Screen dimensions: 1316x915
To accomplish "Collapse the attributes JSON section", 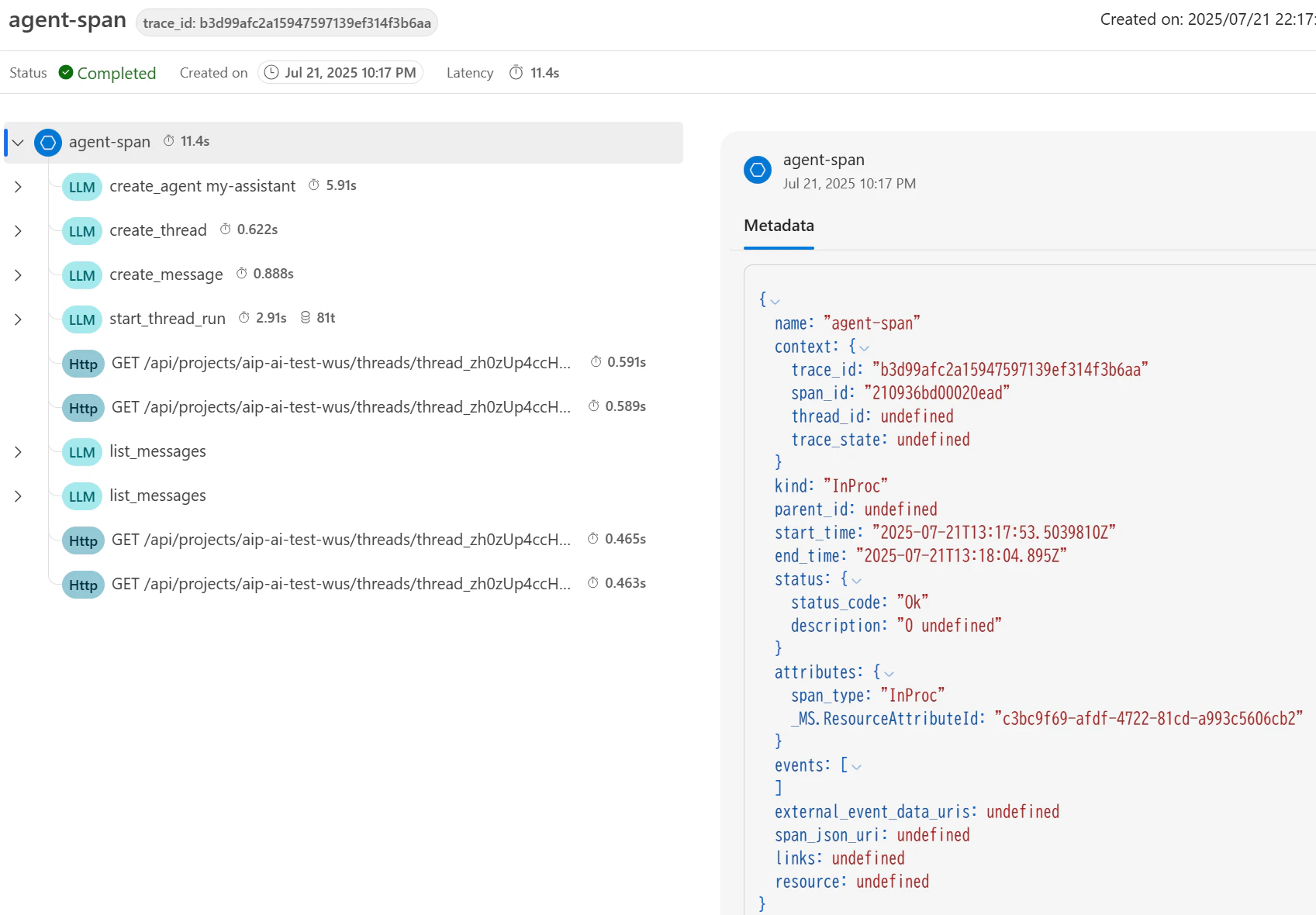I will 889,673.
